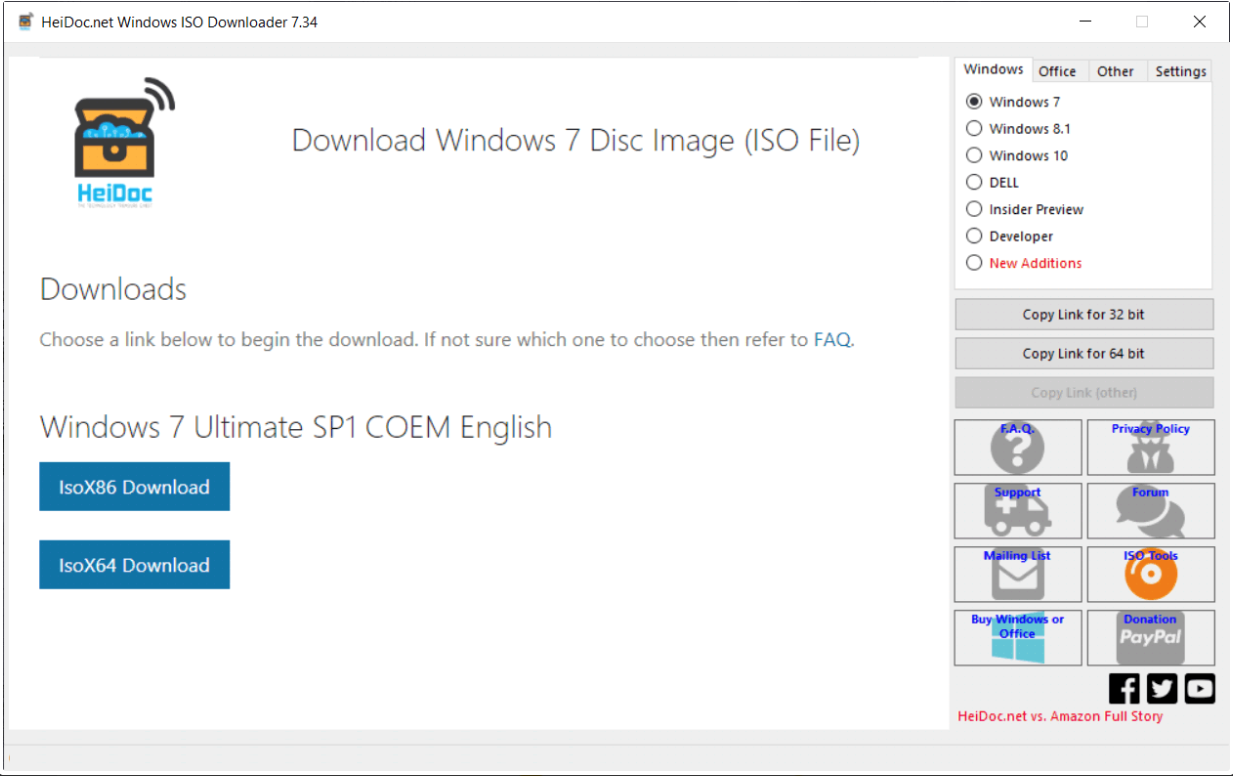Open the PayPal Donation icon
Screen dimensions: 1233x776
point(1151,638)
